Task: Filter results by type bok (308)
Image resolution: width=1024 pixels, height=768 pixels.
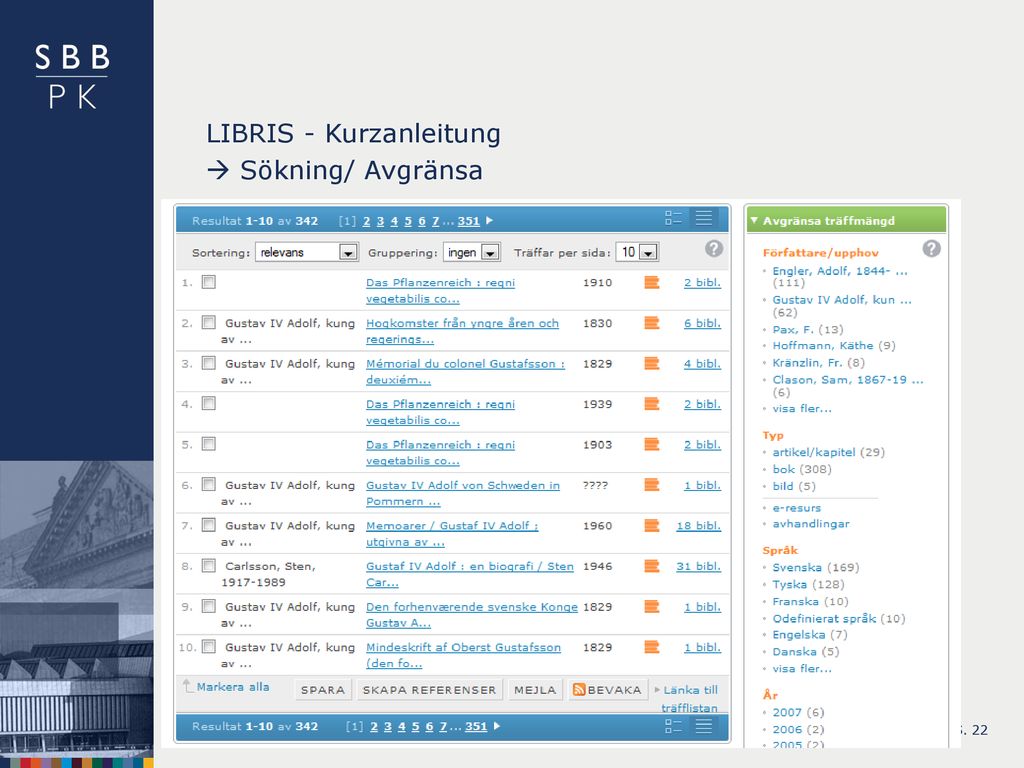Action: (x=802, y=469)
